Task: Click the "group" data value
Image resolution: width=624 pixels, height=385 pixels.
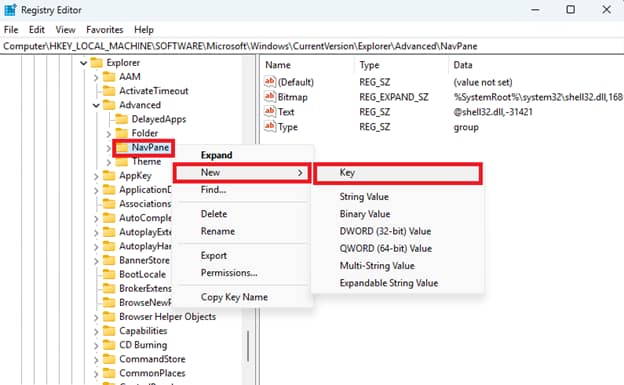Action: coord(466,127)
